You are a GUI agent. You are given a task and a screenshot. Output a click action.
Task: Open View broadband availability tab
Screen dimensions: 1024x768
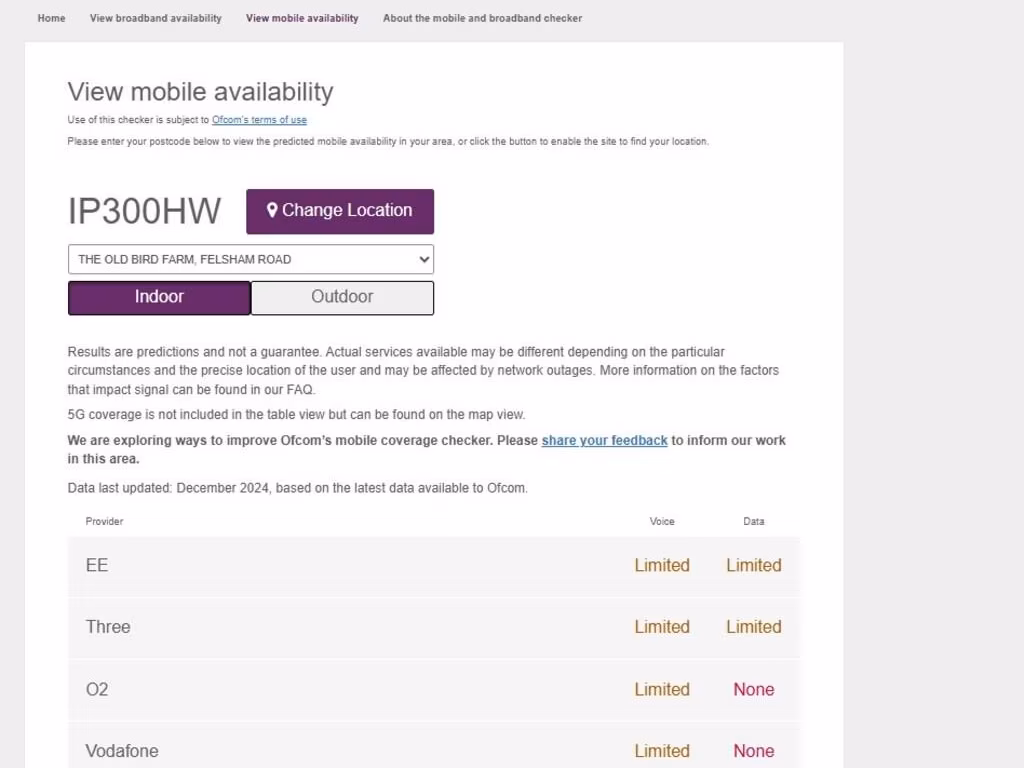[155, 18]
